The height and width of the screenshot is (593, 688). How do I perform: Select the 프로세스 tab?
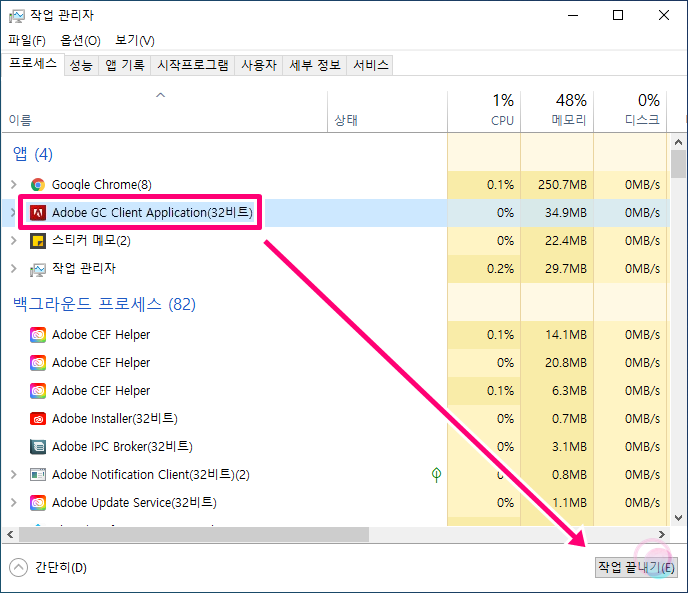(33, 64)
